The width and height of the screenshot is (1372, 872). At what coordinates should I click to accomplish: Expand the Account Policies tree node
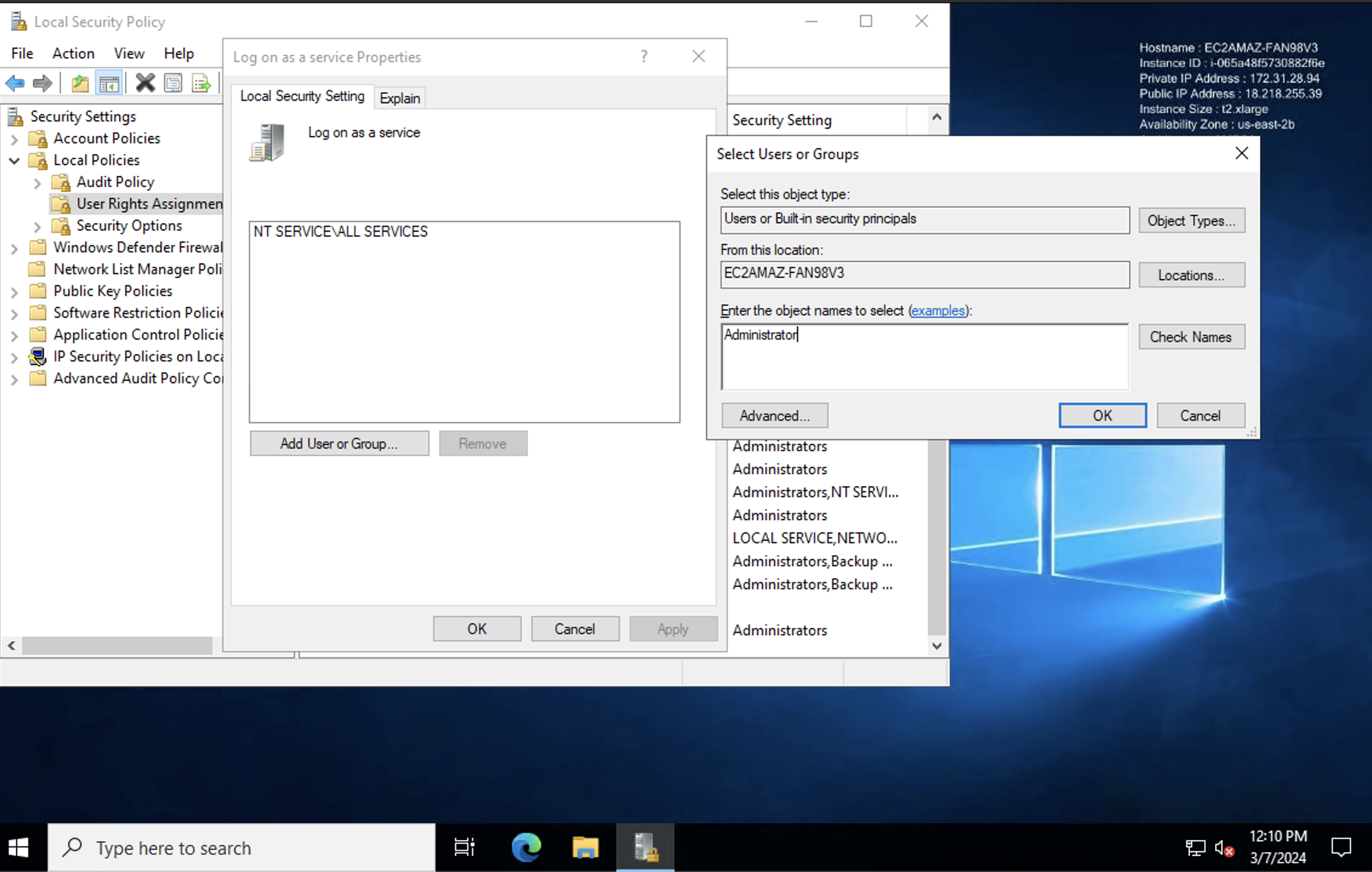click(15, 139)
